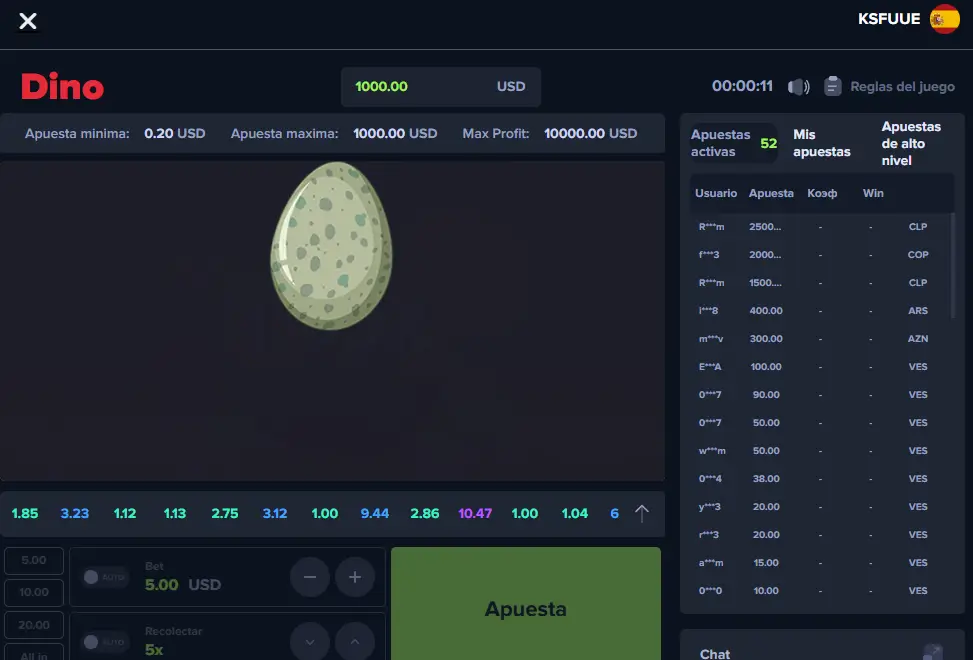Lower the Recolectar multiplier with the down chevron
This screenshot has height=660, width=973.
coord(310,641)
